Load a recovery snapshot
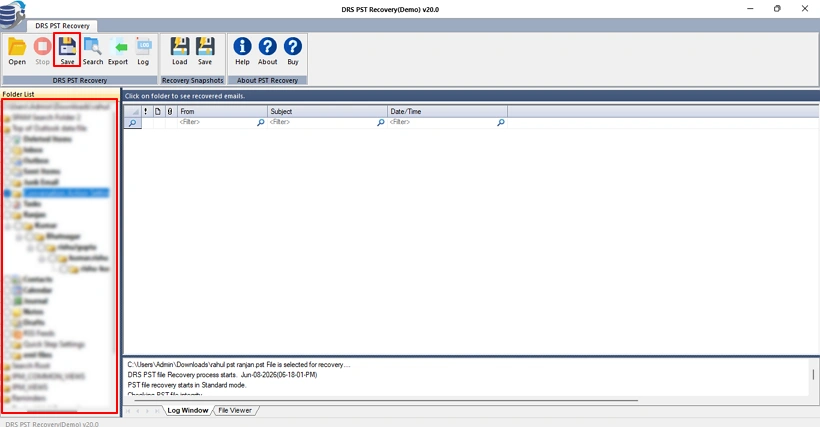Viewport: 820px width, 427px height. tap(179, 51)
